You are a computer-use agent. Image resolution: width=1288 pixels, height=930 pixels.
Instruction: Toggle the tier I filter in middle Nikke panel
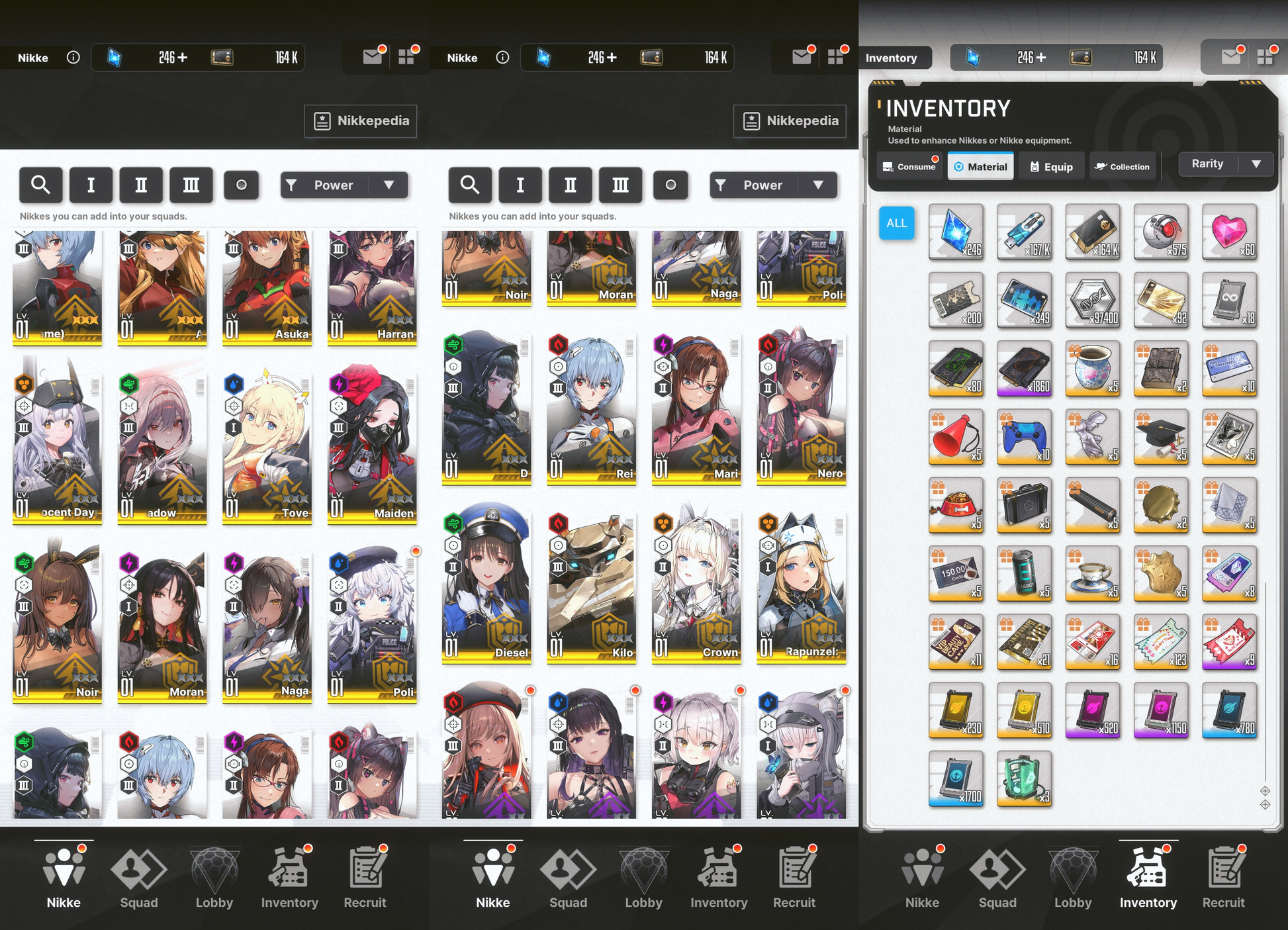pyautogui.click(x=520, y=185)
